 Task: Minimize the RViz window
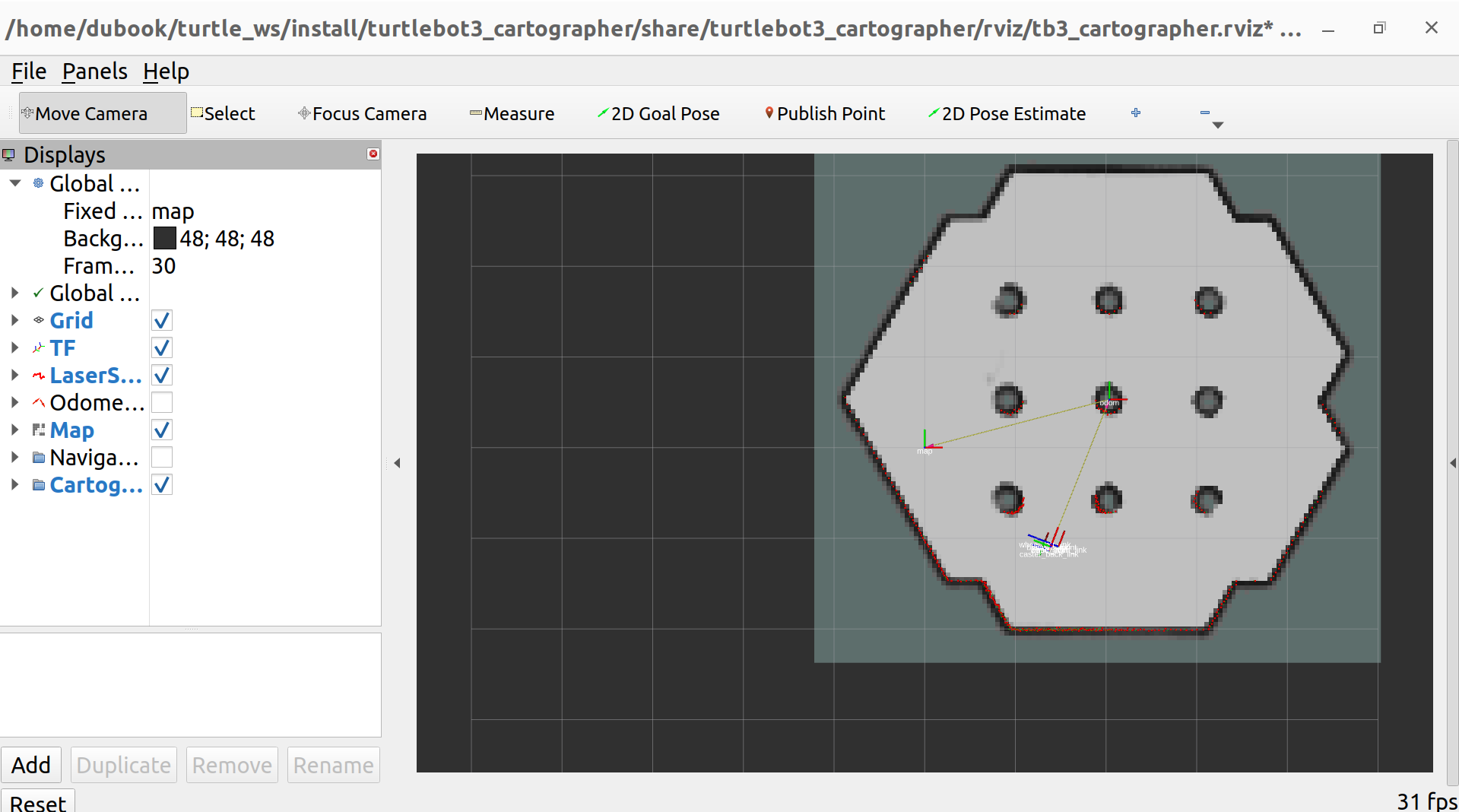(1328, 29)
